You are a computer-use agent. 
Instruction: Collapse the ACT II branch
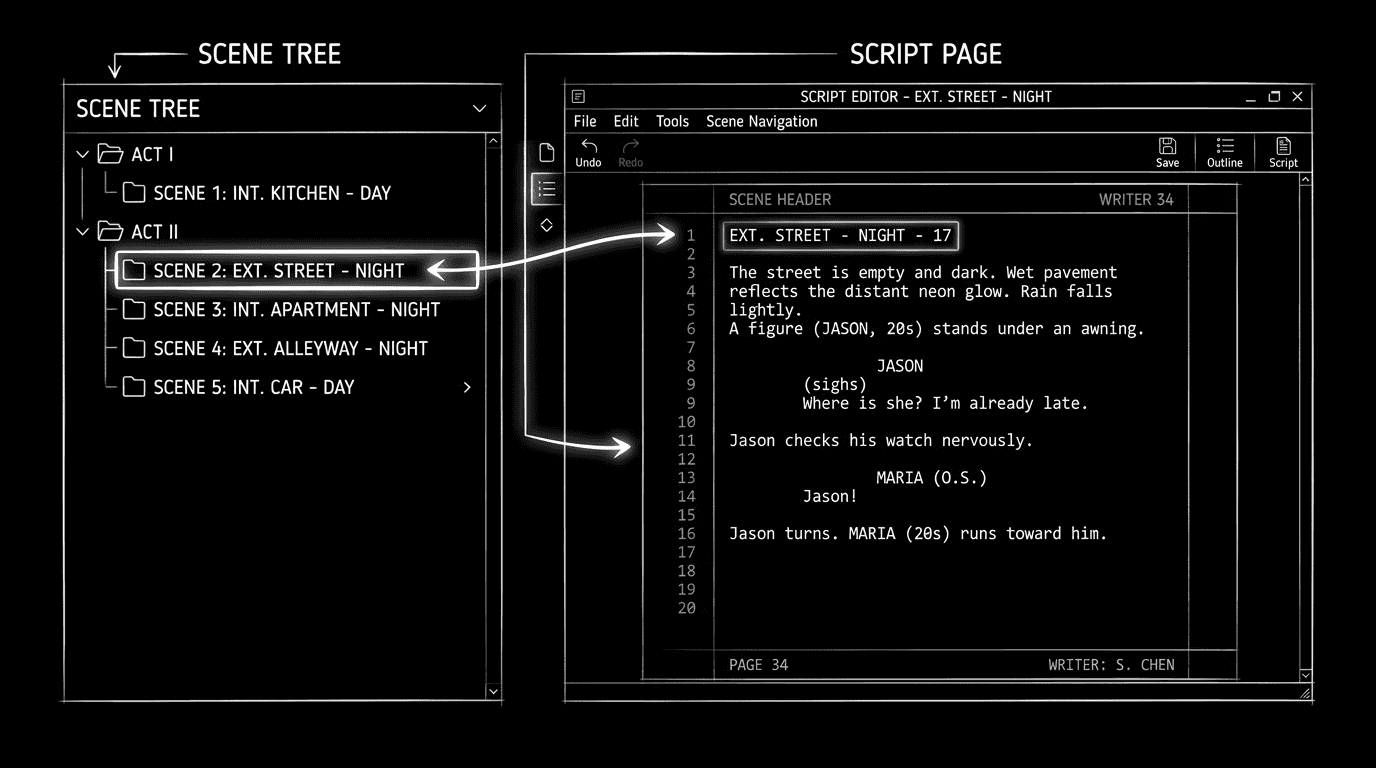click(x=81, y=231)
